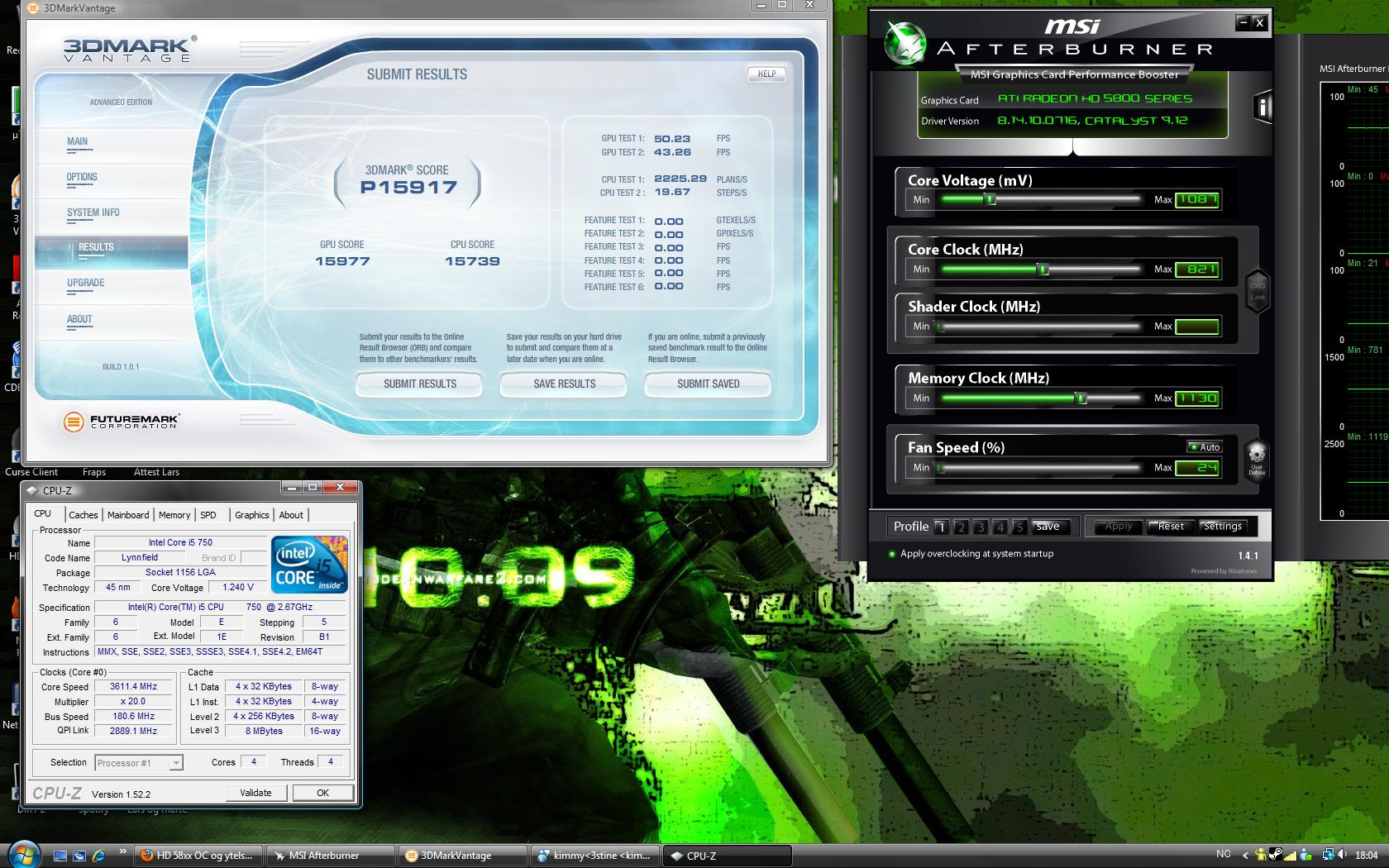This screenshot has width=1389, height=868.
Task: Click the CPU-Z taskbar button
Action: click(x=728, y=856)
